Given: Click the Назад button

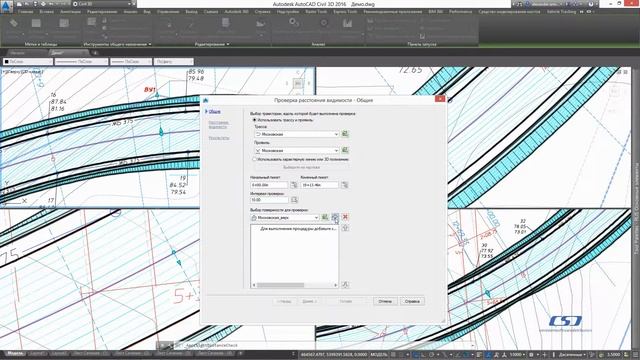Looking at the screenshot, I should [x=284, y=301].
